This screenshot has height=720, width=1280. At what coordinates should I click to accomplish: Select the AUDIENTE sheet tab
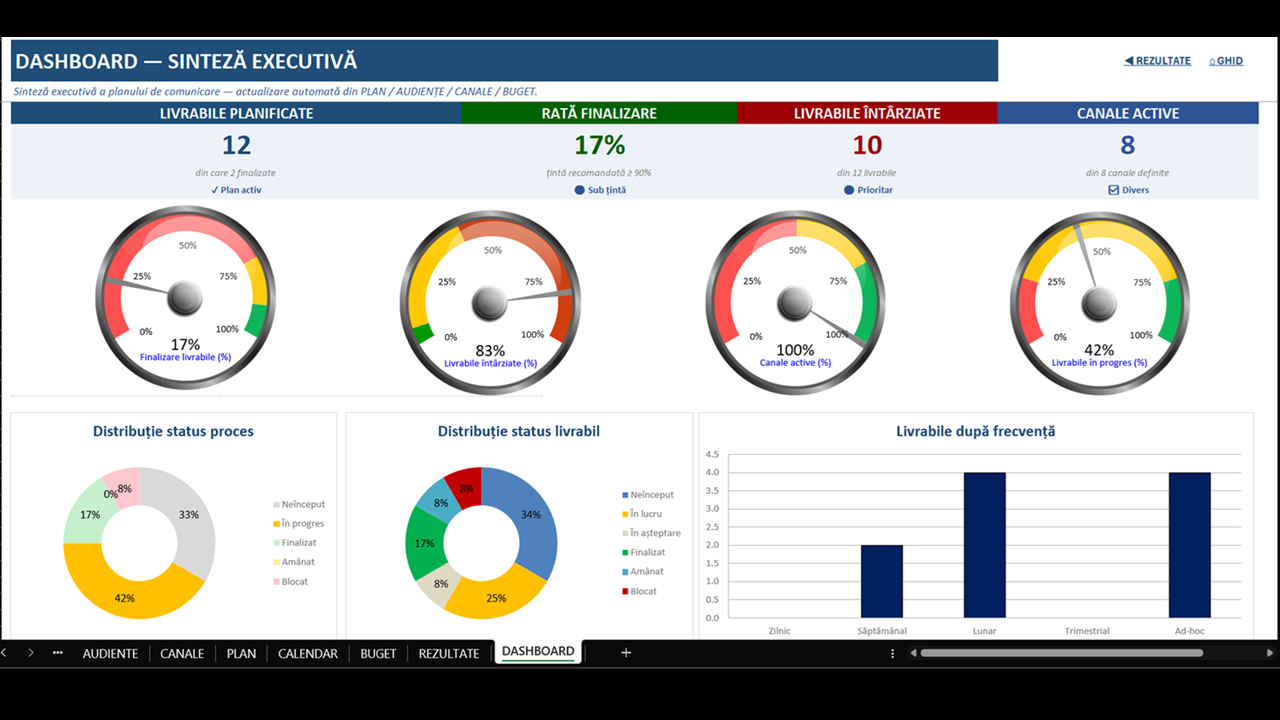coord(110,653)
